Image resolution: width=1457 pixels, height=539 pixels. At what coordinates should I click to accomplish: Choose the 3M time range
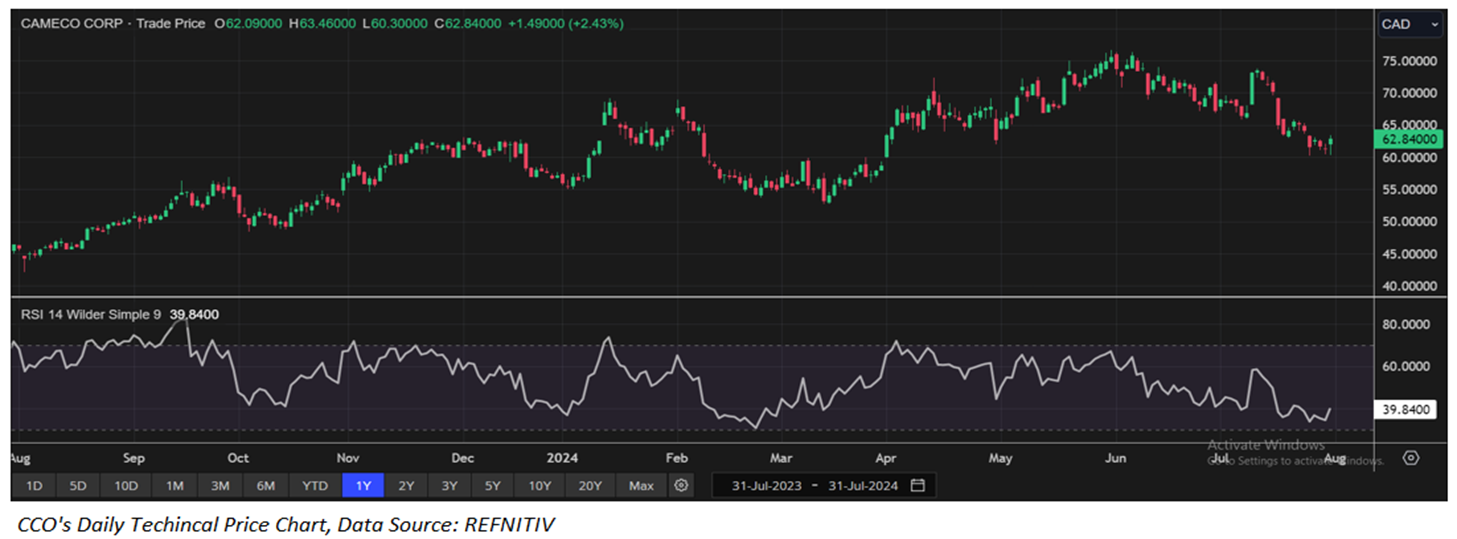coord(220,486)
